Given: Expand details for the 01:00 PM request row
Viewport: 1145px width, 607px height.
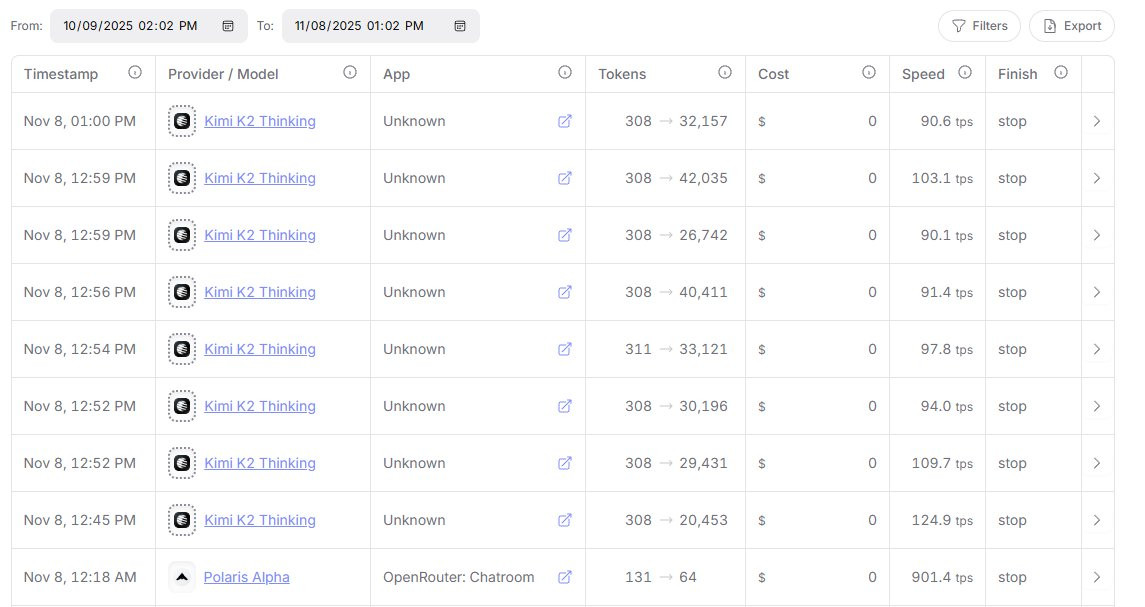Looking at the screenshot, I should point(1097,121).
